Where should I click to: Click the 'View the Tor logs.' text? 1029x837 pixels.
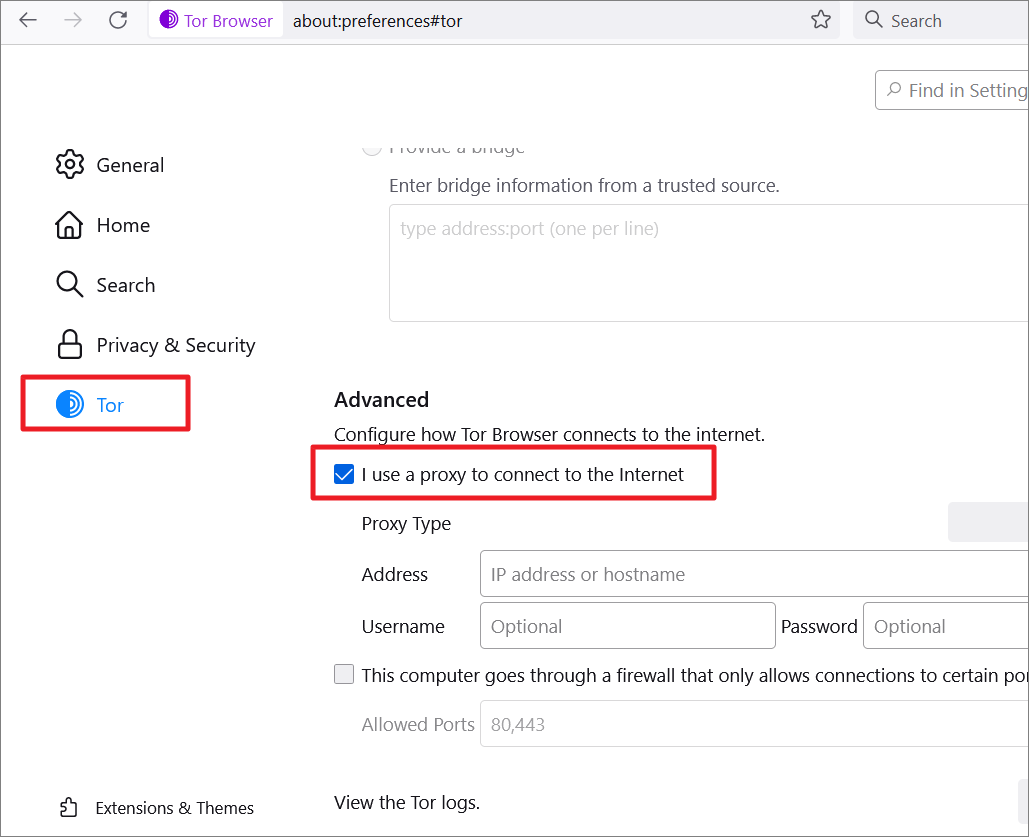click(407, 802)
